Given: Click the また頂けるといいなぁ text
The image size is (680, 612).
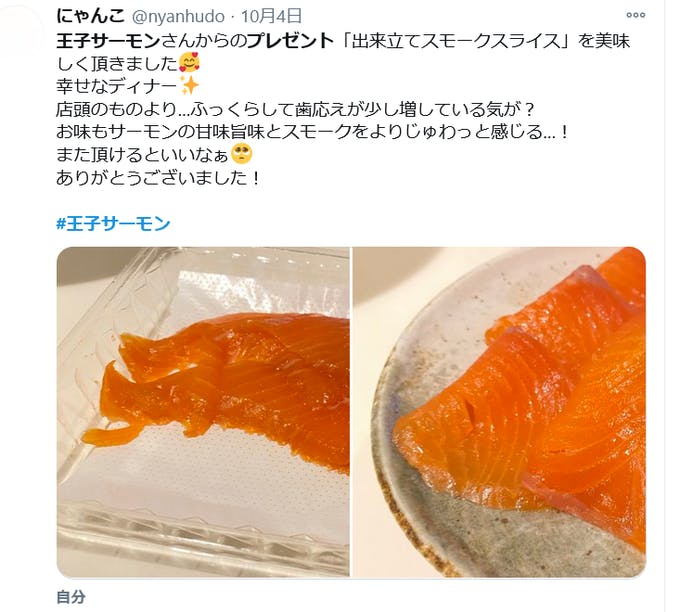Looking at the screenshot, I should click(x=143, y=155).
